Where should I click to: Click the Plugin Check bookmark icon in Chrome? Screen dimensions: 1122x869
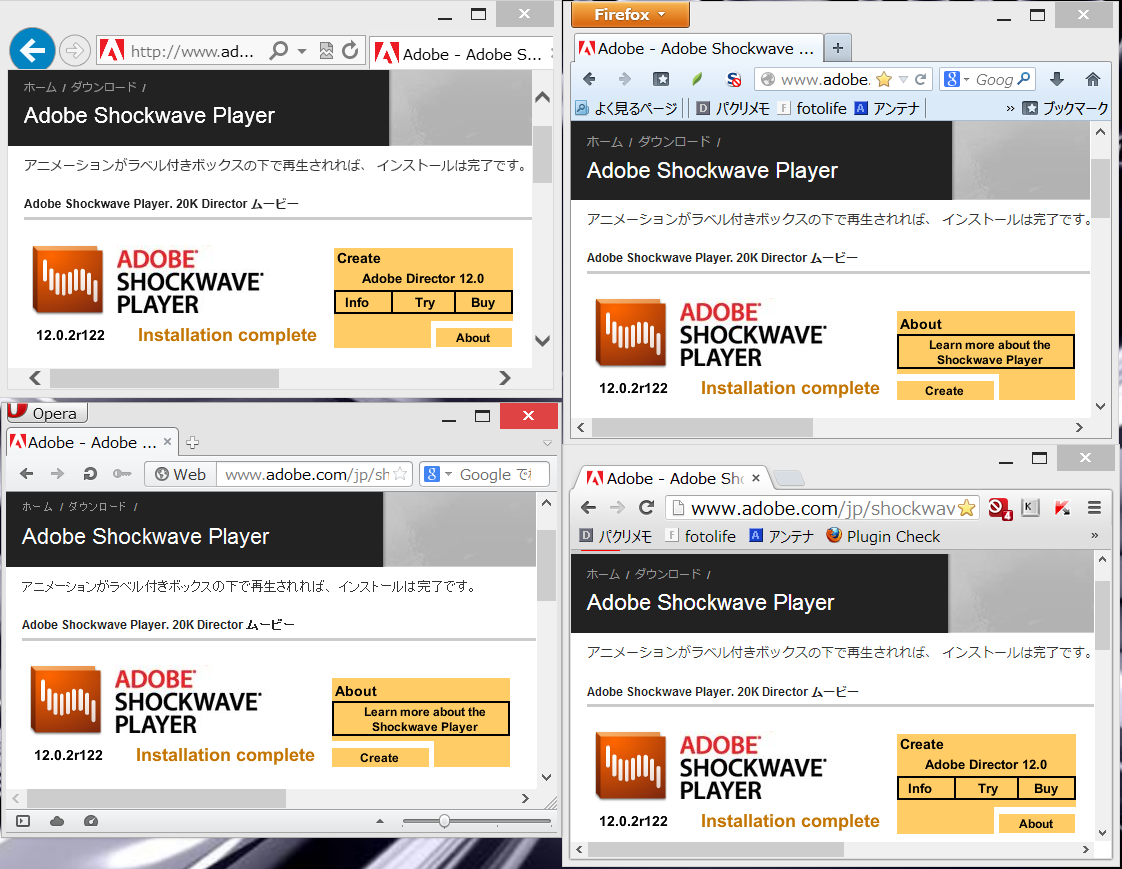click(x=833, y=536)
